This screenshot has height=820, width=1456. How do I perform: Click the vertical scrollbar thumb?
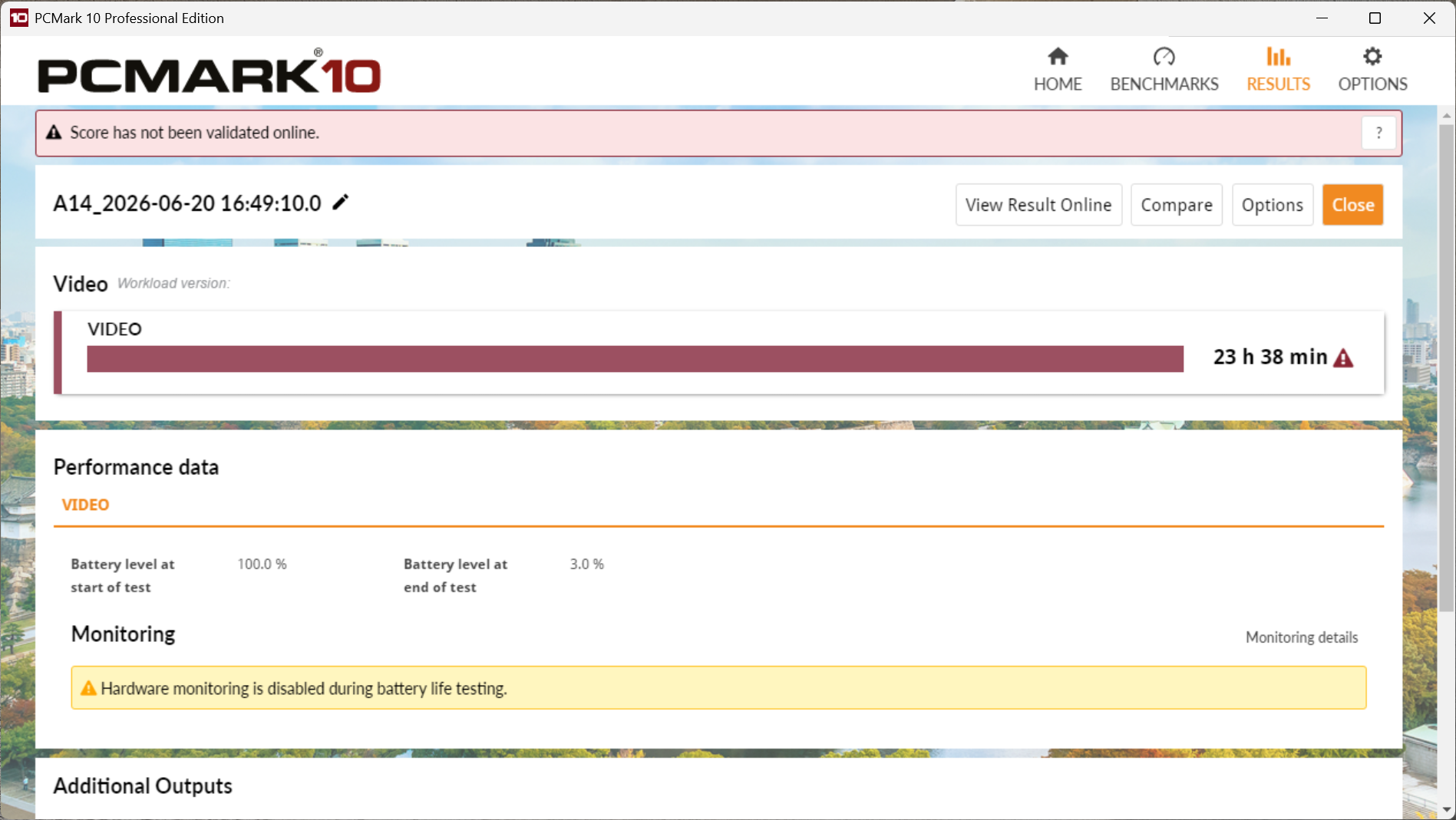coord(1447,367)
